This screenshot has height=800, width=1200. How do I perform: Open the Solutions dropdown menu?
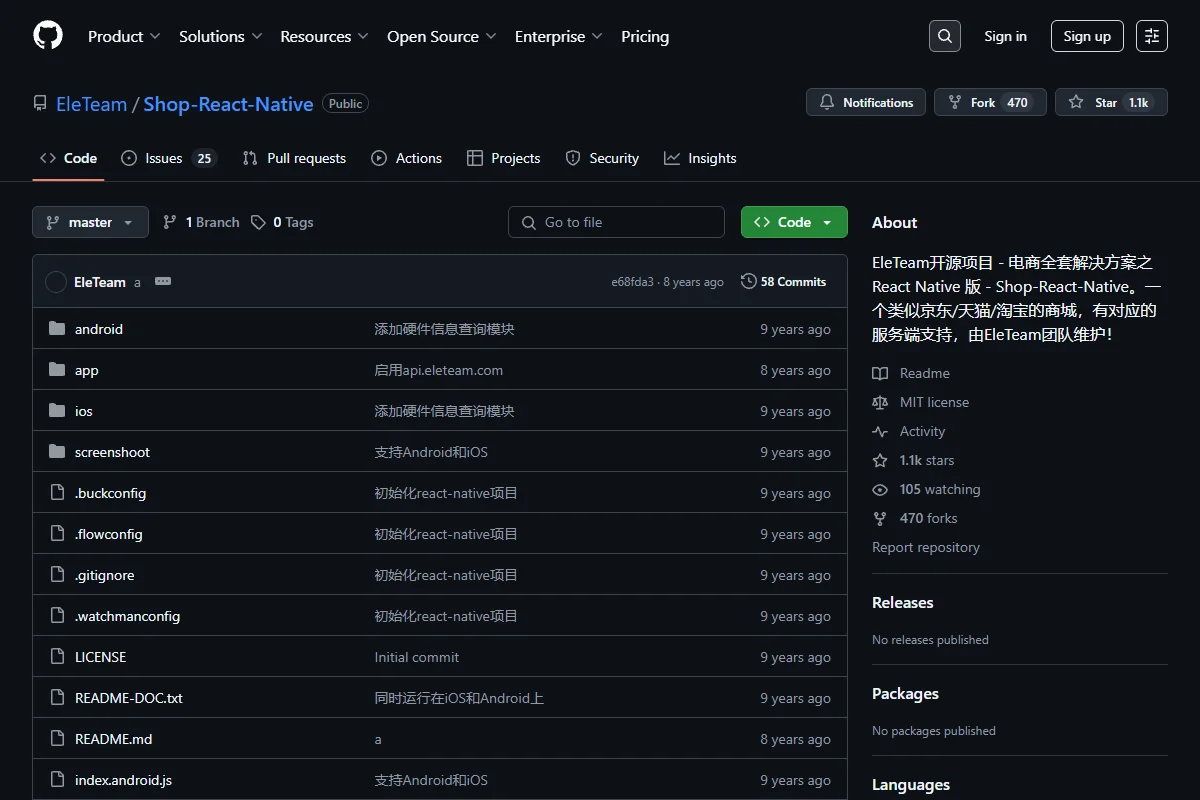coord(220,36)
